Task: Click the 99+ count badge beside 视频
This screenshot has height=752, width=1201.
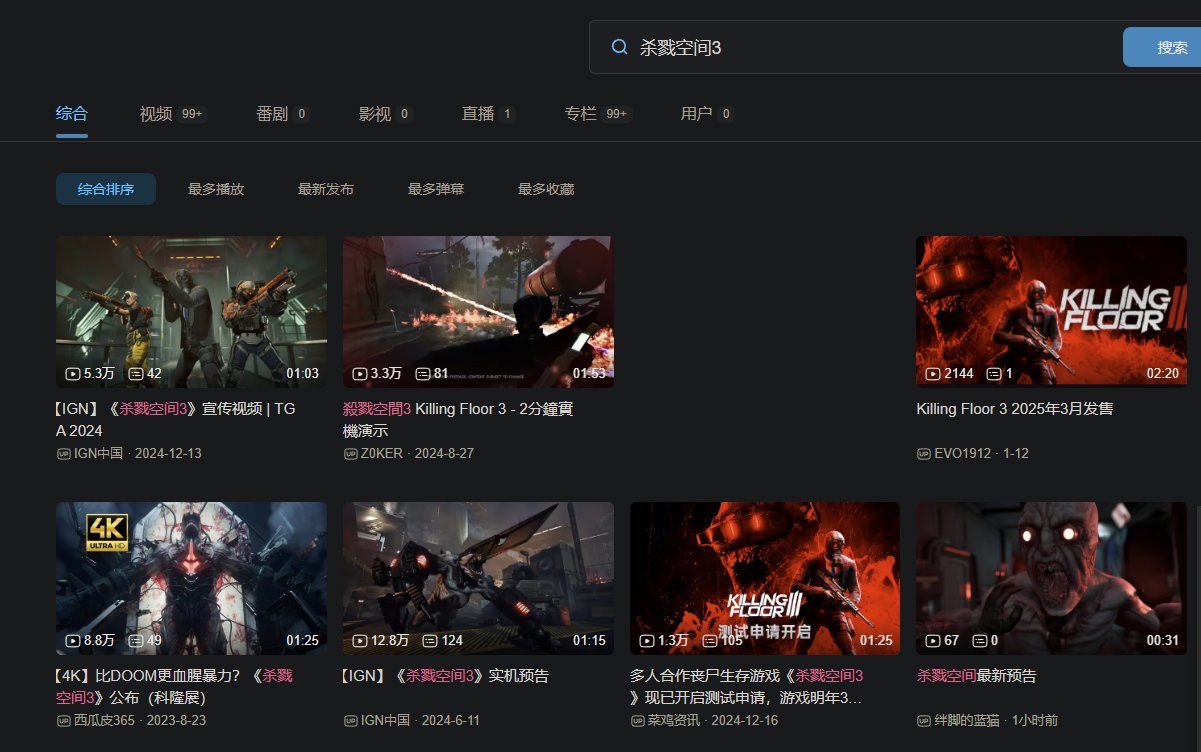Action: tap(193, 114)
